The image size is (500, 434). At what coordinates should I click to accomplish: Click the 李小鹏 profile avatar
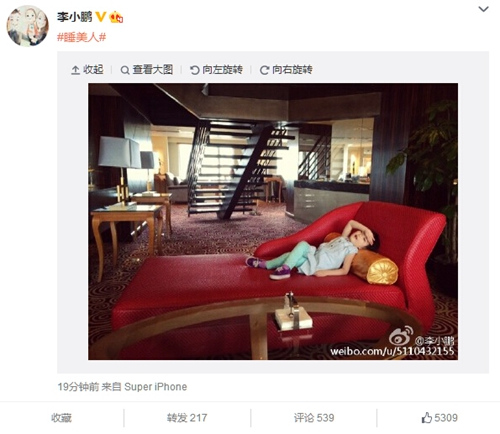coord(28,26)
